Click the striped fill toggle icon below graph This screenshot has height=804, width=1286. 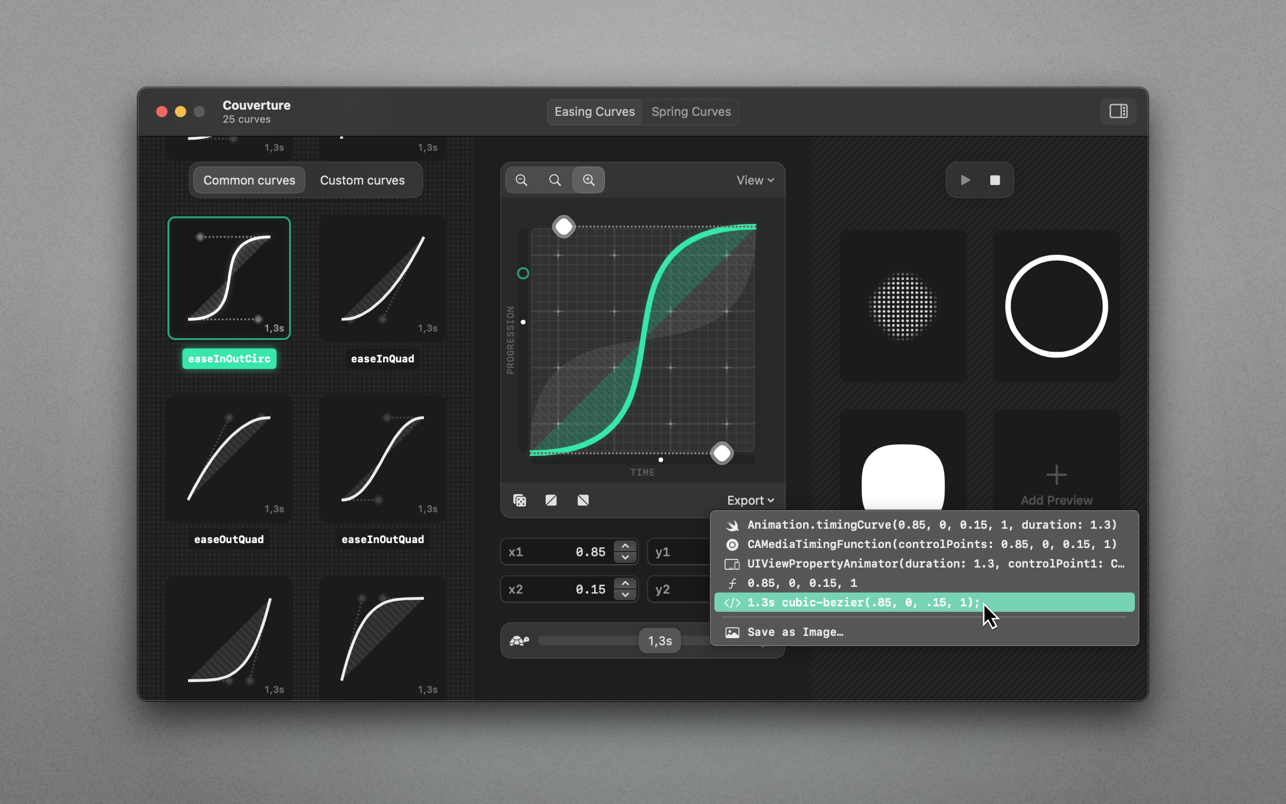point(583,500)
